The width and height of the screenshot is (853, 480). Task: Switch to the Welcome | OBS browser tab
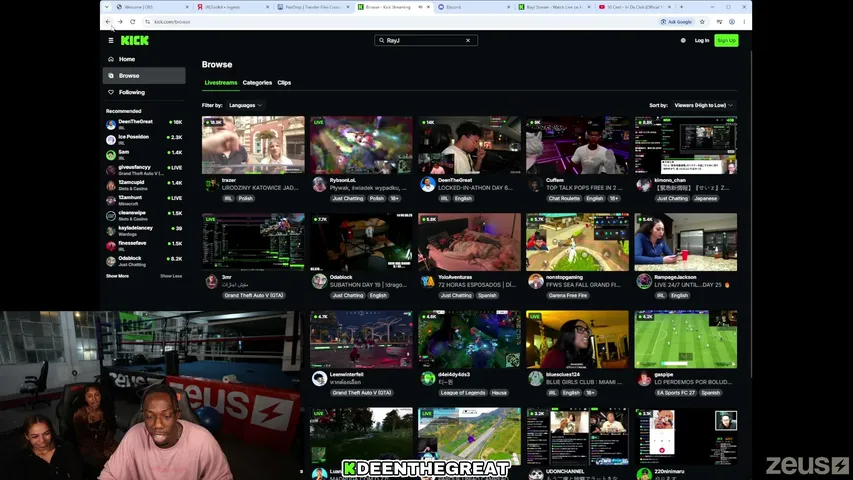point(152,7)
